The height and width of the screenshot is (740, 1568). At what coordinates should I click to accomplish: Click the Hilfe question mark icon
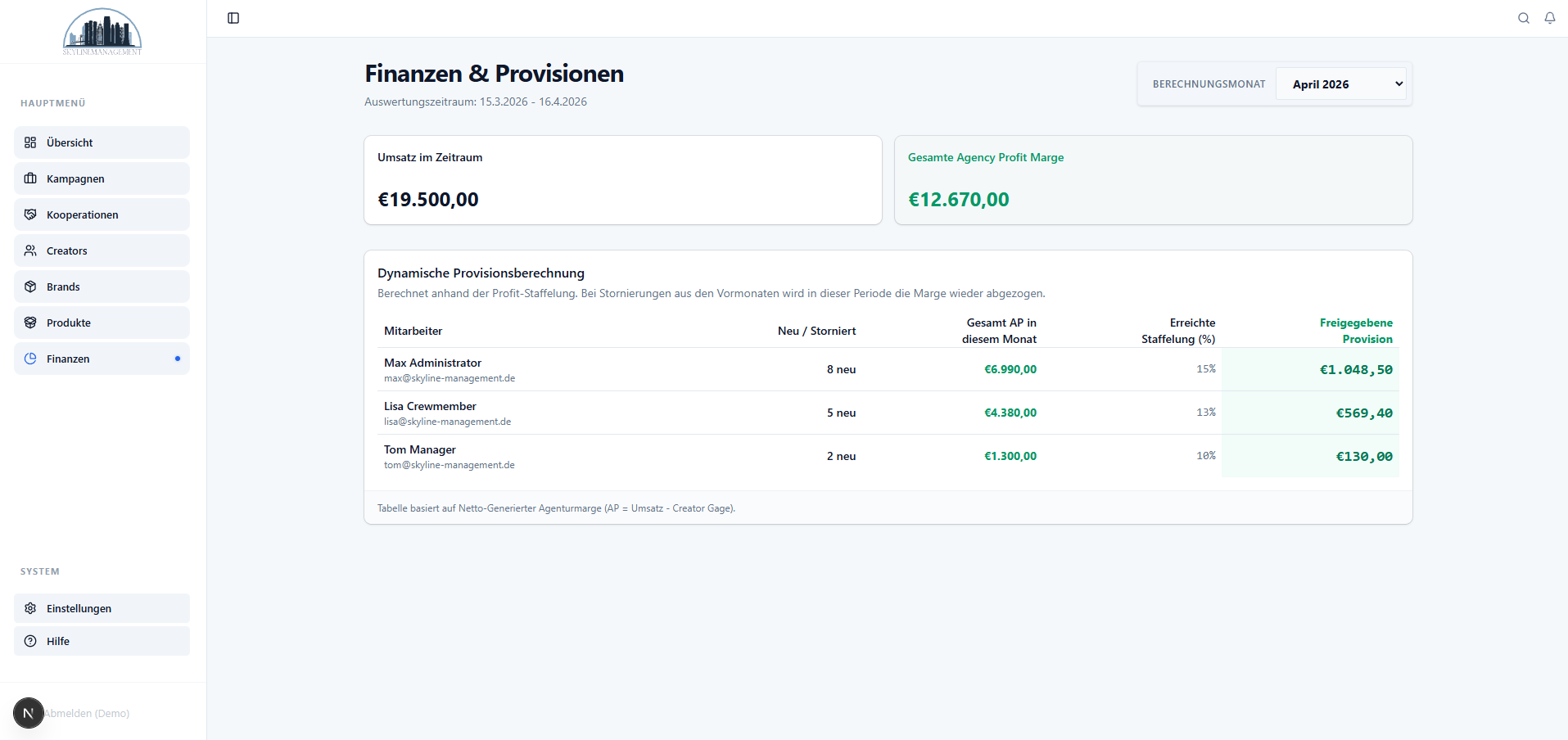[30, 641]
